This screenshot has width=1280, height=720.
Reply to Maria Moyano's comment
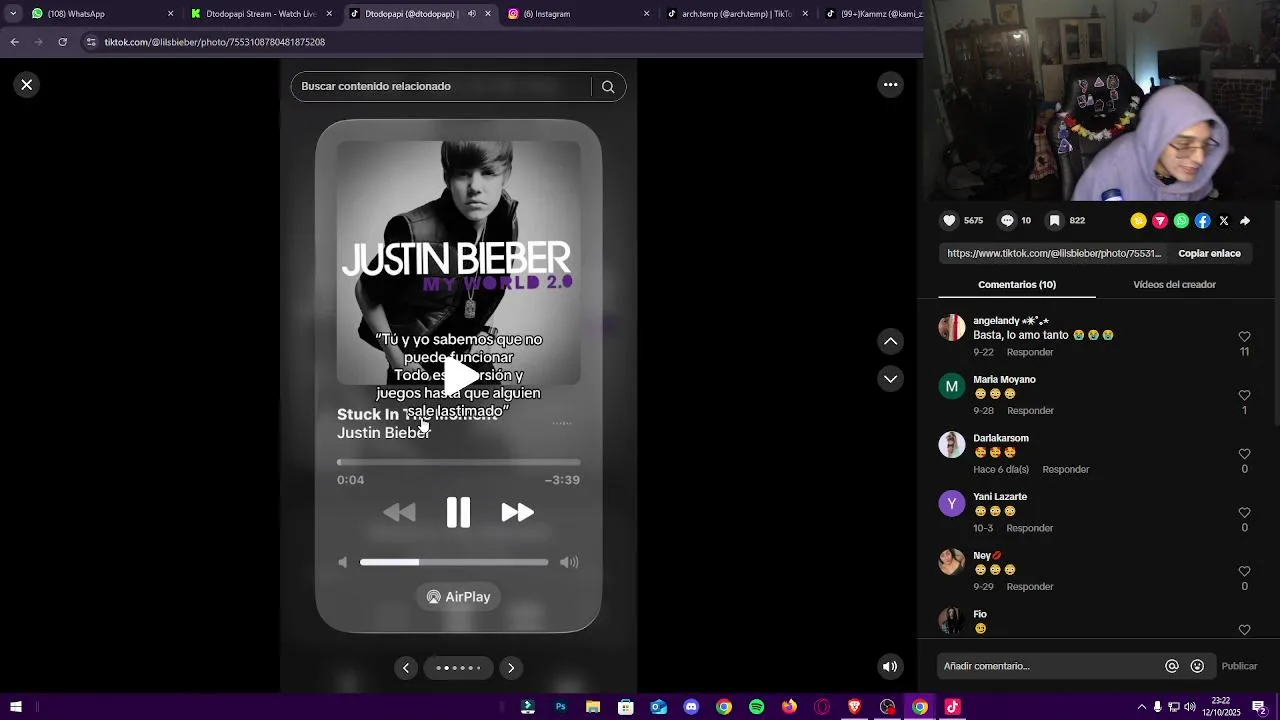(1030, 411)
